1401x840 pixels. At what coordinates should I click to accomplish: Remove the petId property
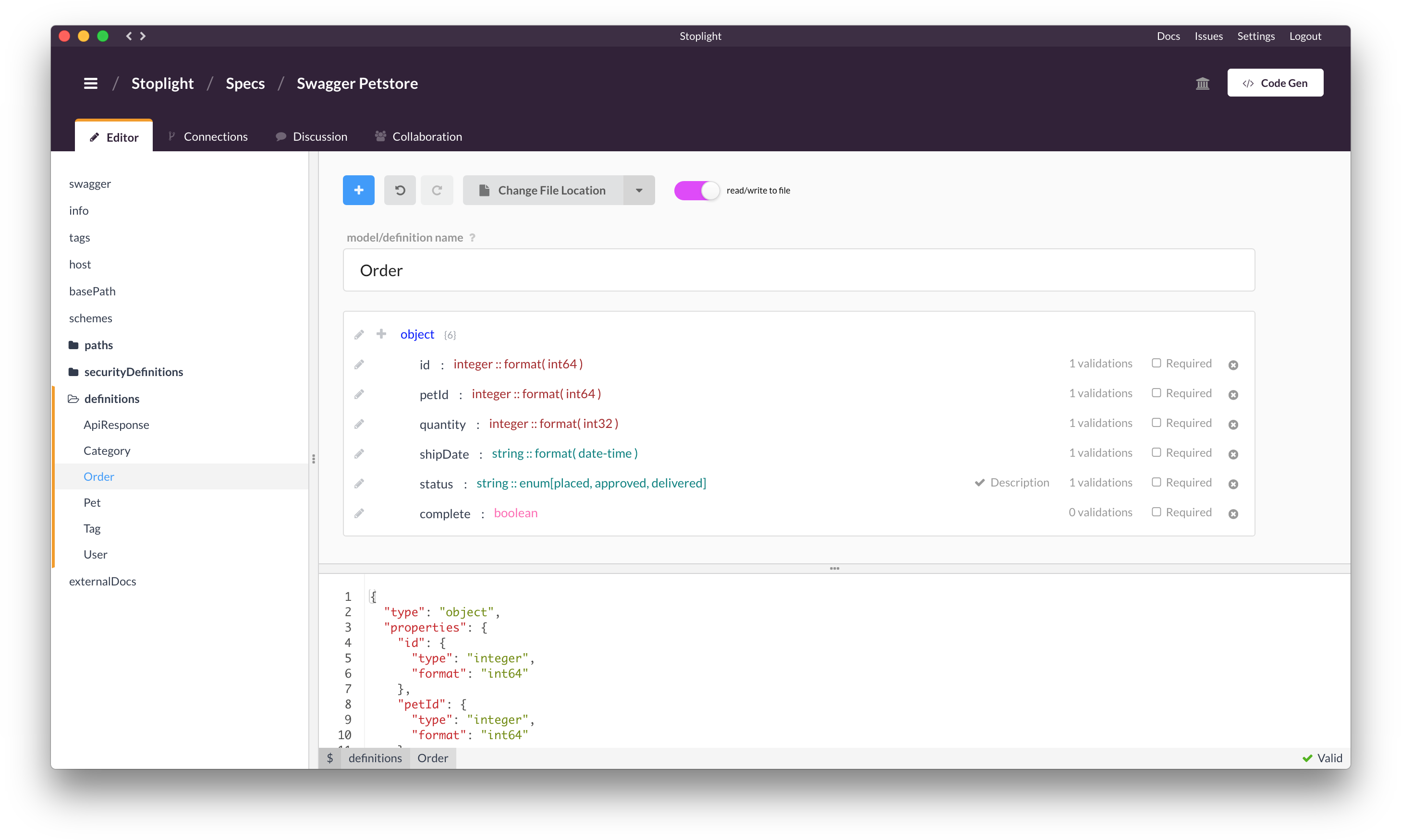click(1233, 394)
